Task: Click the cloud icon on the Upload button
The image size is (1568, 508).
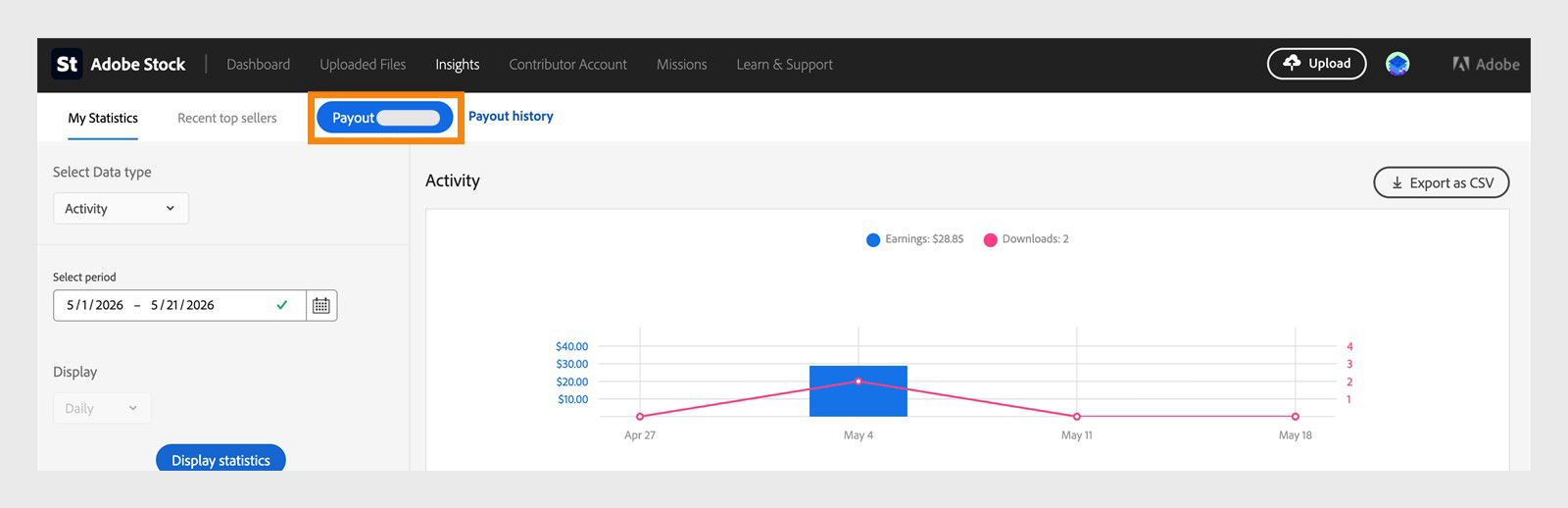Action: (x=1292, y=63)
